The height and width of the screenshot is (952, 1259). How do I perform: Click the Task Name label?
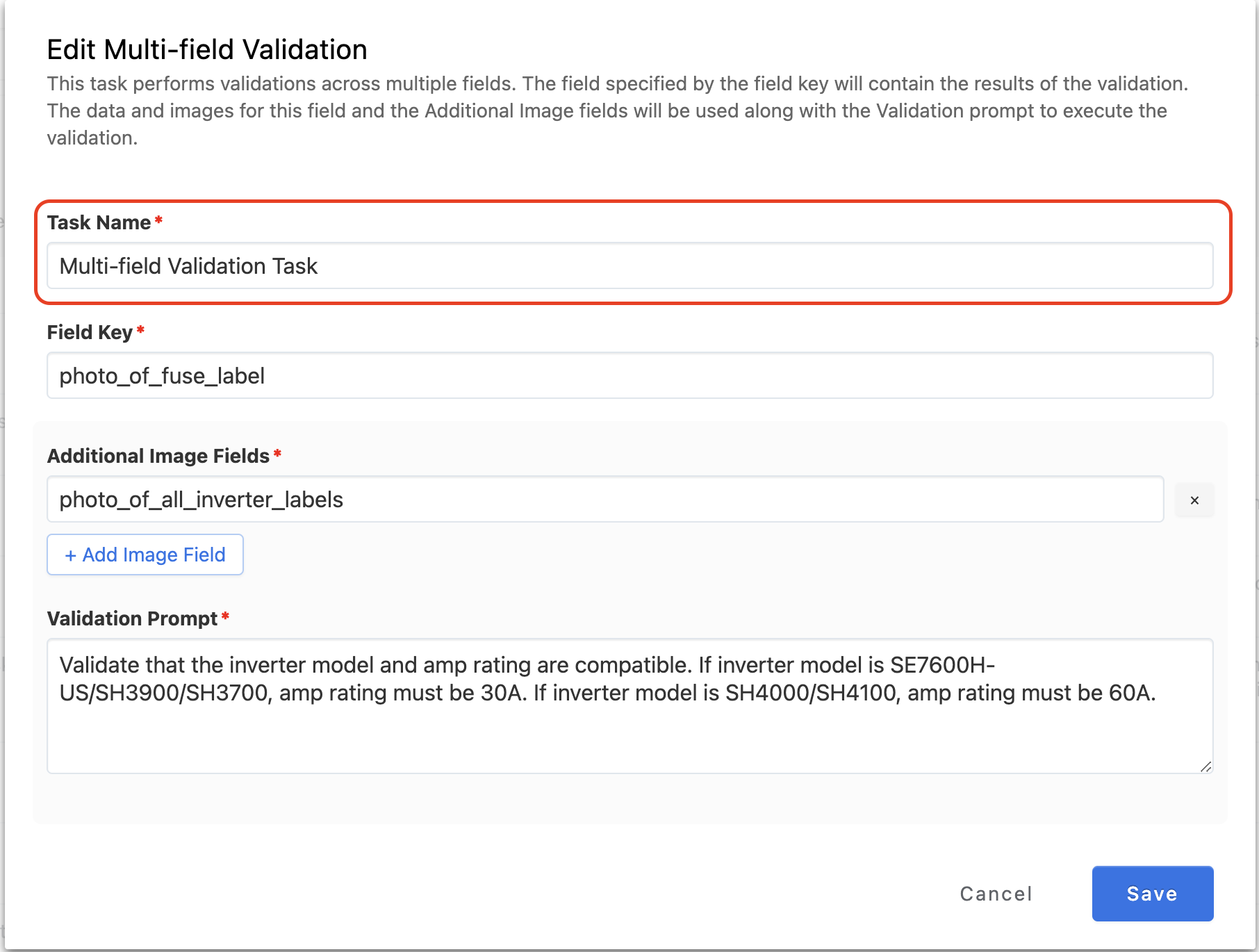click(x=99, y=222)
